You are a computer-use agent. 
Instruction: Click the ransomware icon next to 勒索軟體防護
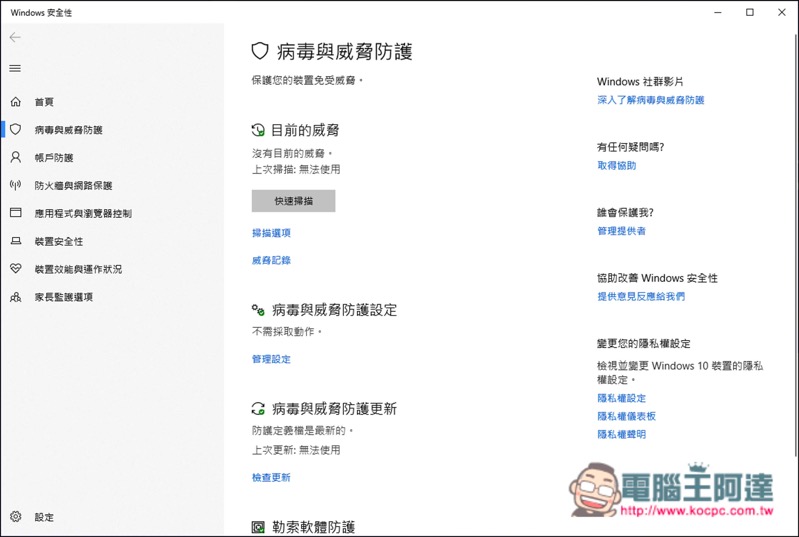point(258,527)
